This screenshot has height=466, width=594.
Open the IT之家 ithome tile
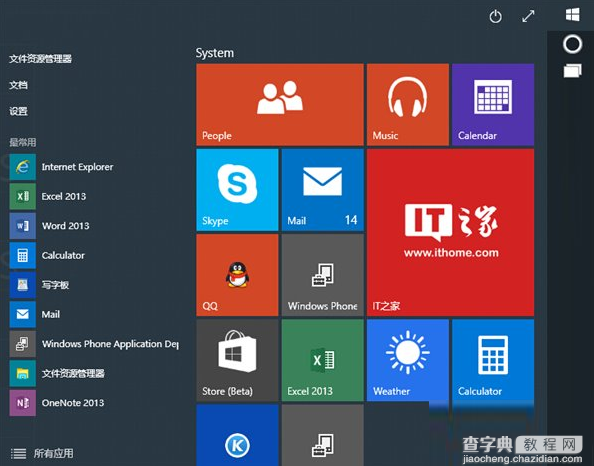point(450,232)
